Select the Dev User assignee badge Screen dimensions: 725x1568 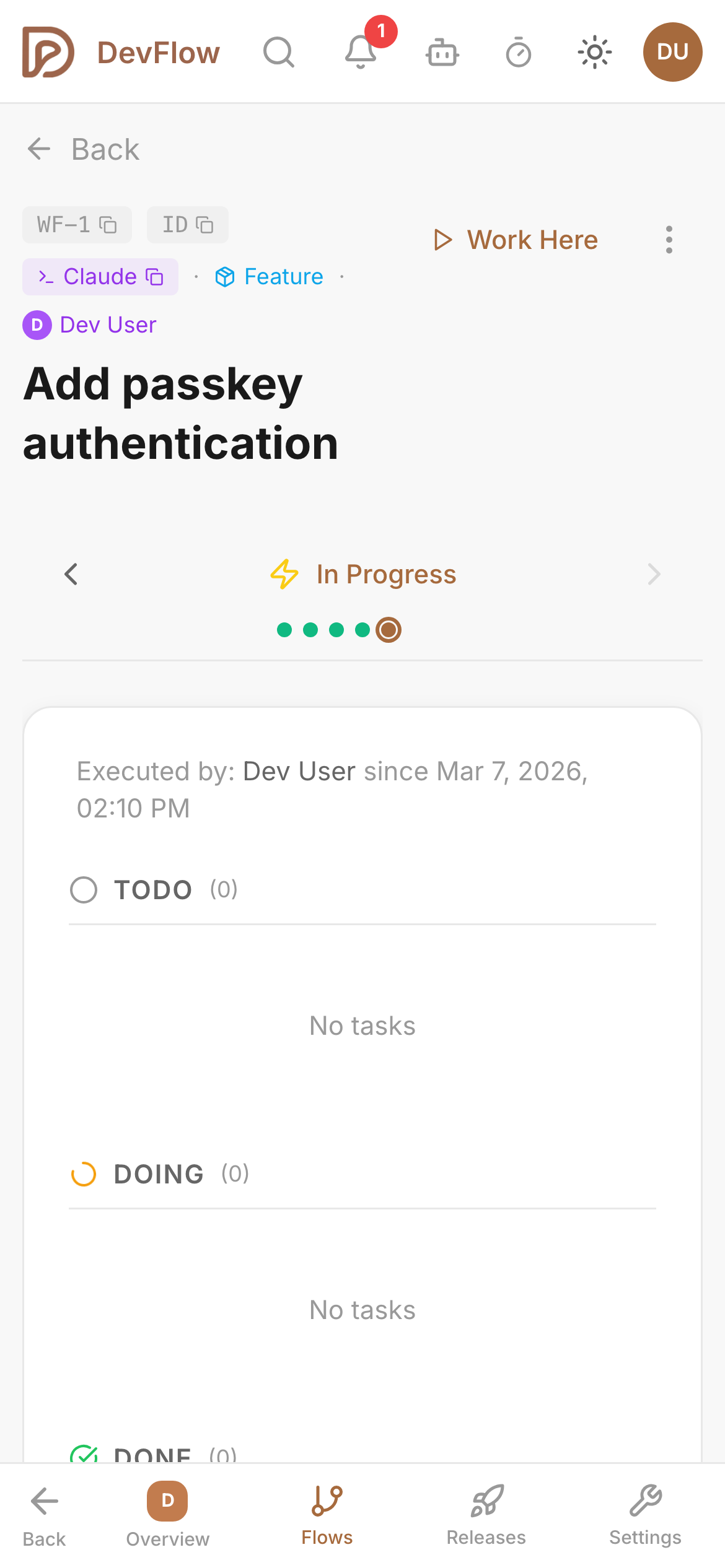pos(89,324)
